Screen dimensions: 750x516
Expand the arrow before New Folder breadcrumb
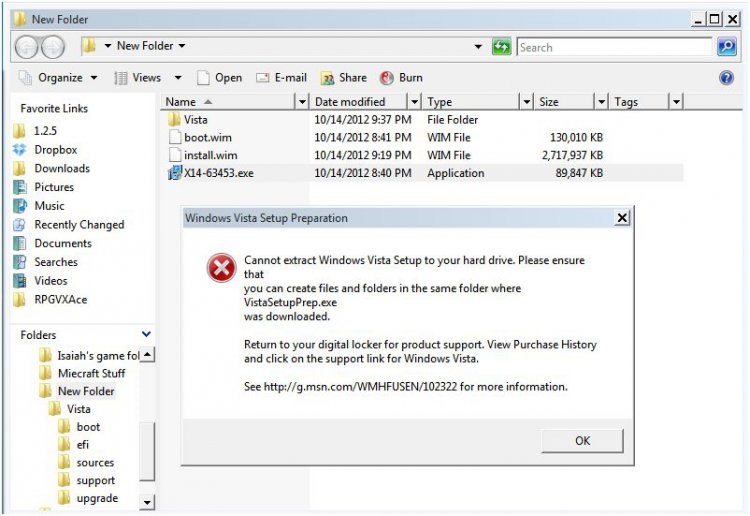(x=108, y=46)
